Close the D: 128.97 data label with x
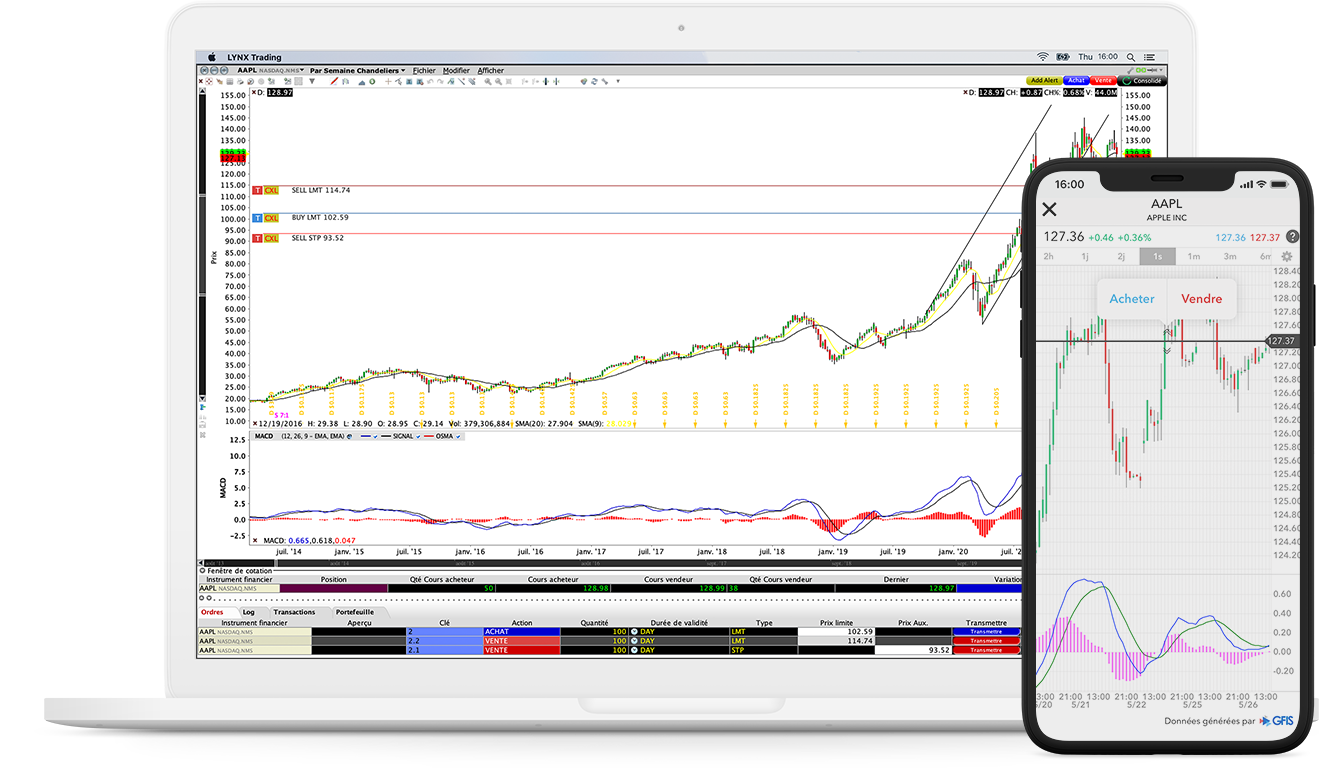 pyautogui.click(x=254, y=92)
